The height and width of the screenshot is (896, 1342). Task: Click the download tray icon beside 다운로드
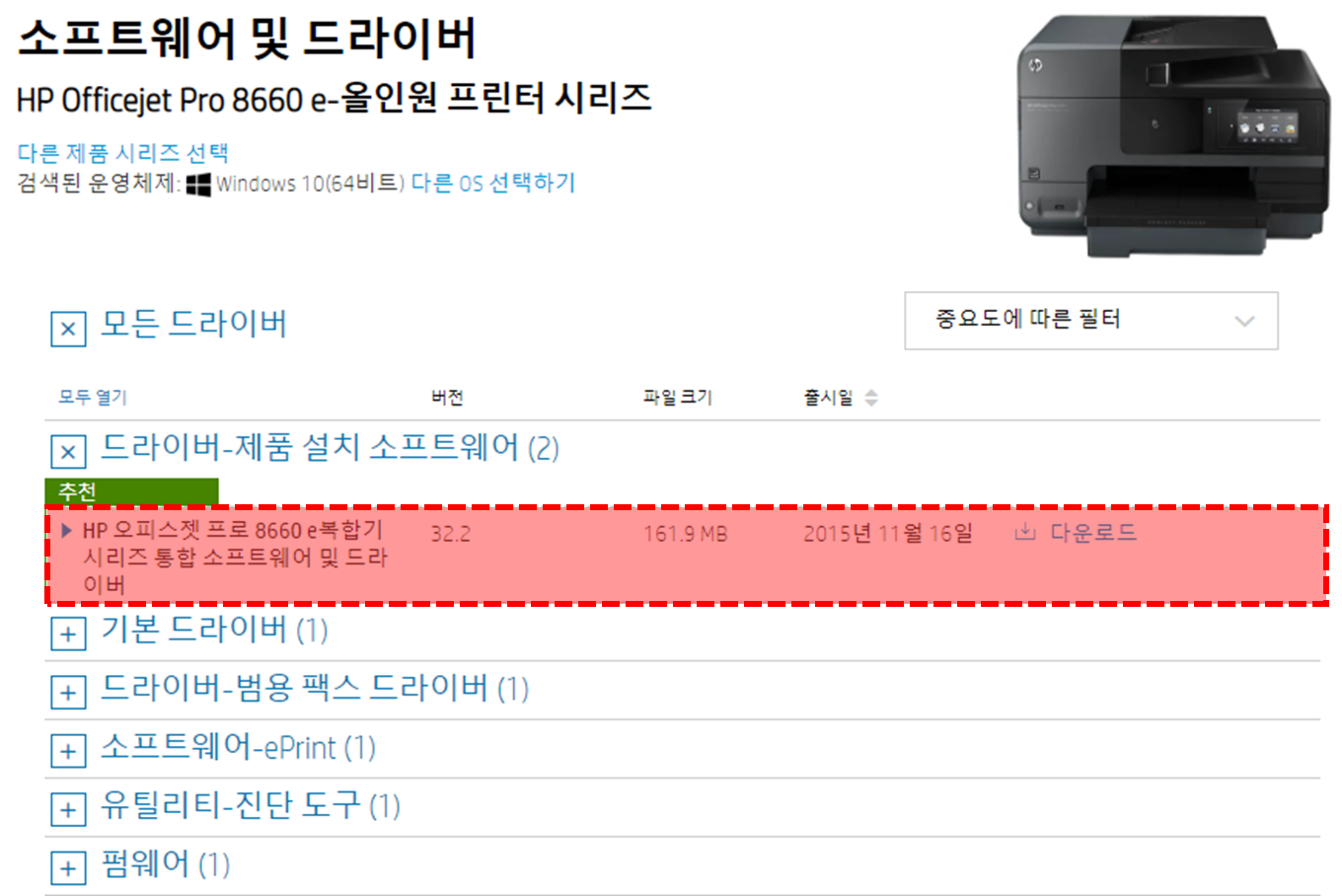pyautogui.click(x=1025, y=533)
